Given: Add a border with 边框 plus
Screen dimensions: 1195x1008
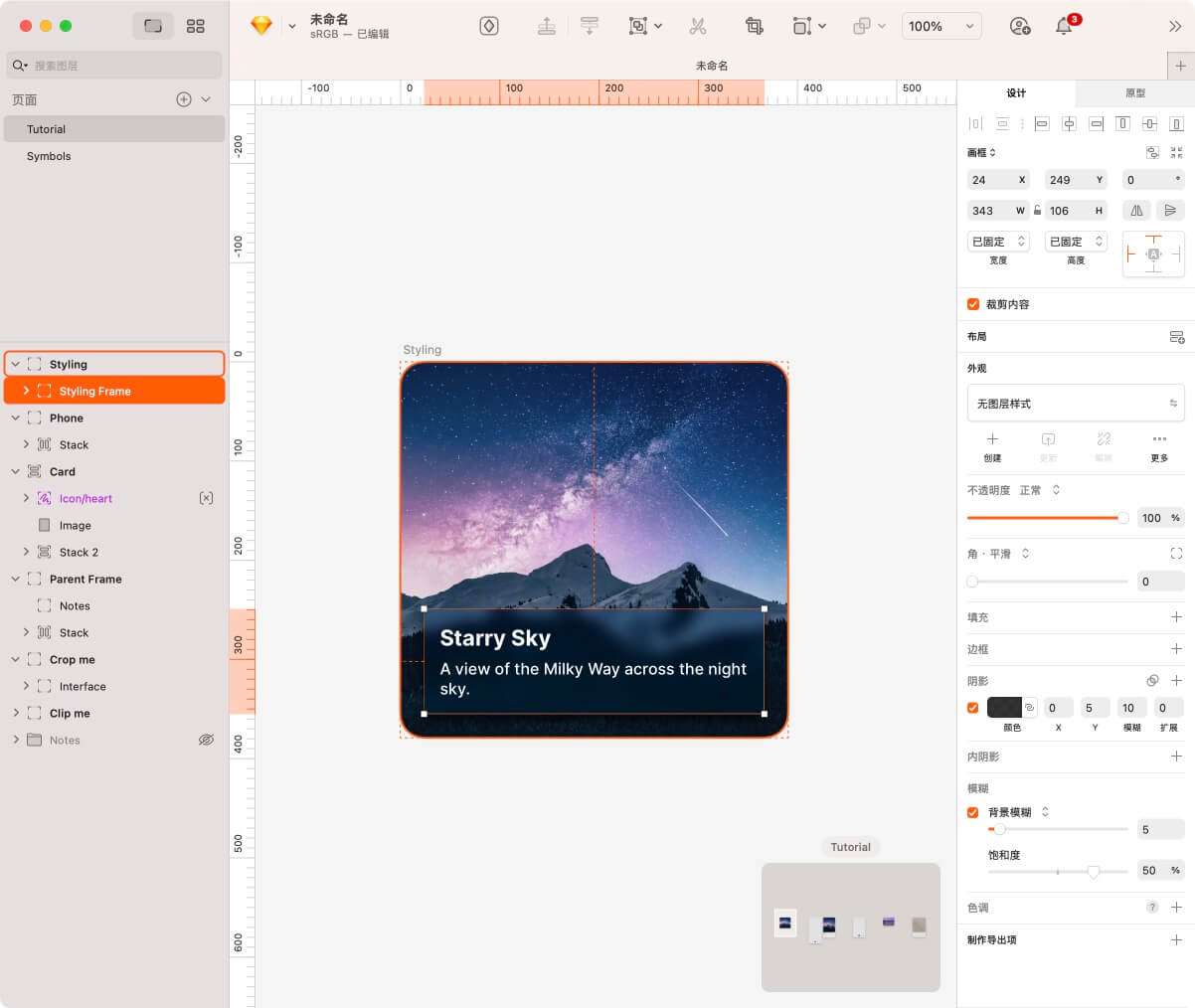Looking at the screenshot, I should 1176,649.
